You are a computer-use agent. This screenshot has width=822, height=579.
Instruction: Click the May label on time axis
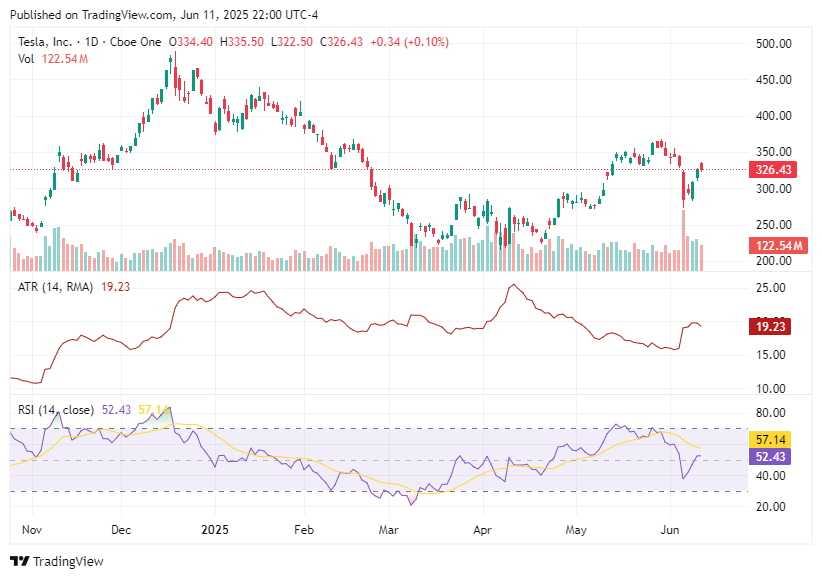pos(576,530)
